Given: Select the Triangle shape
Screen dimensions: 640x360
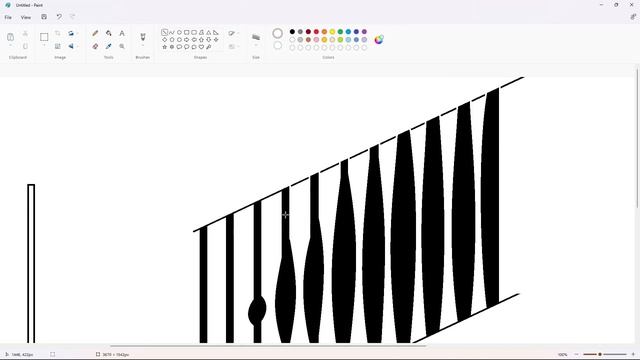Looking at the screenshot, I should [x=209, y=32].
